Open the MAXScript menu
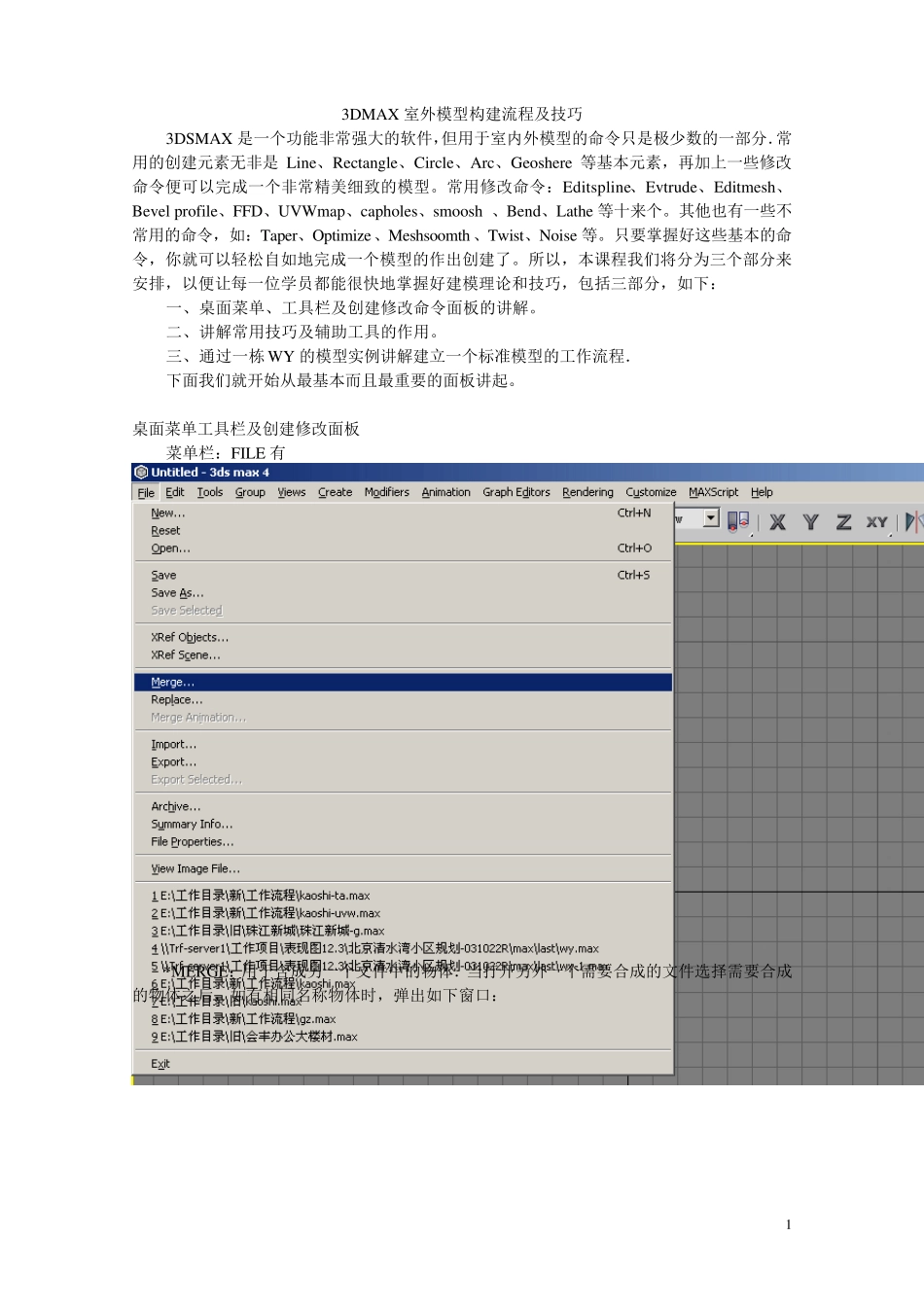This screenshot has width=924, height=1307. [x=714, y=492]
